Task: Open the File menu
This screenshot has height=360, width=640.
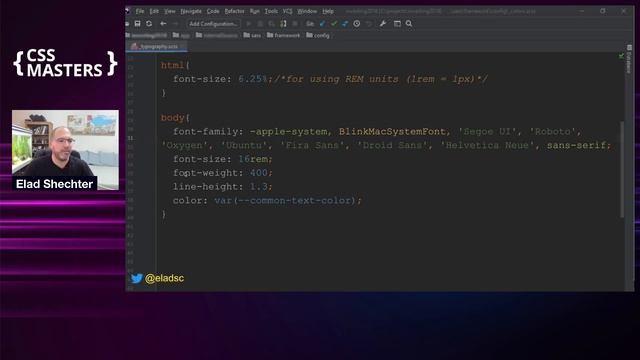Action: pos(140,11)
